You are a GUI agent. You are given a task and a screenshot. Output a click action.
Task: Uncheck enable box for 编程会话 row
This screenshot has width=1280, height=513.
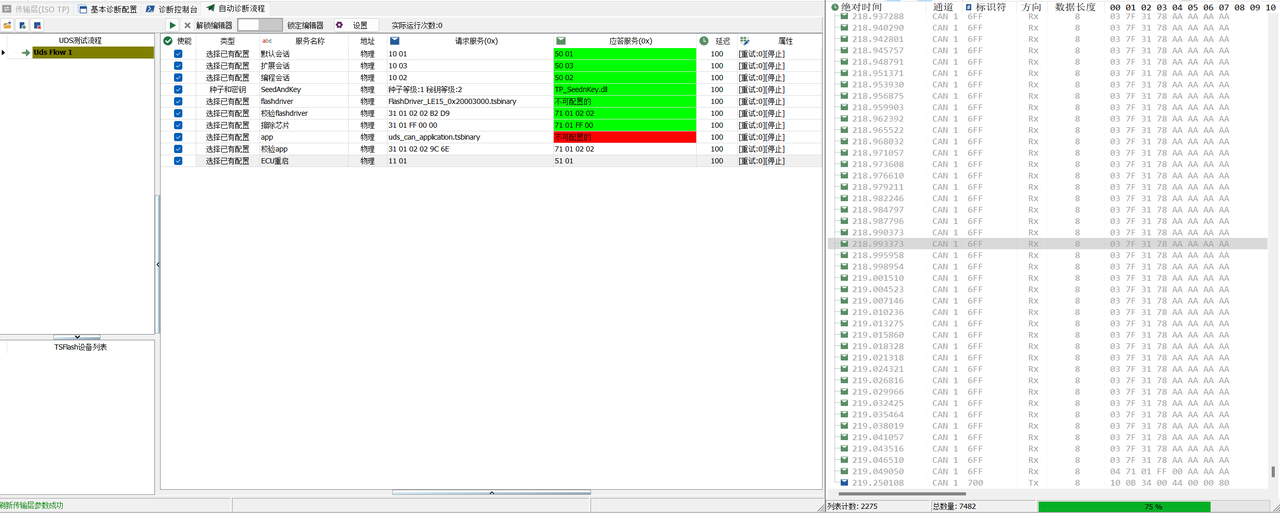(178, 77)
